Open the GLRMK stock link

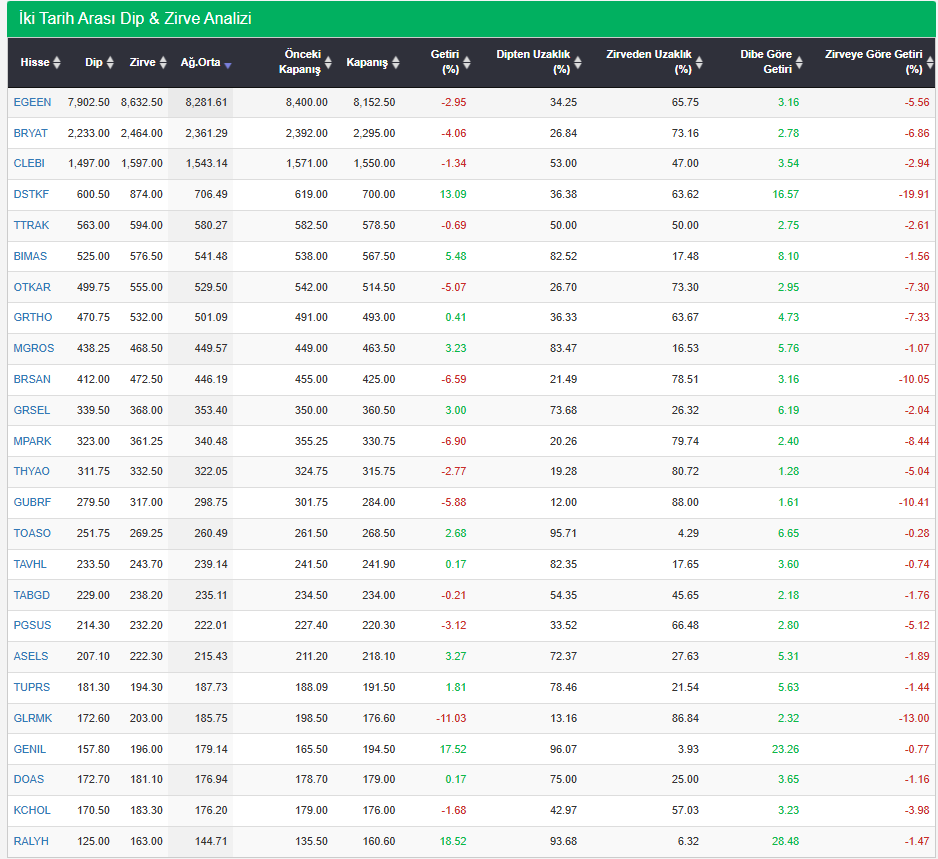pos(33,718)
